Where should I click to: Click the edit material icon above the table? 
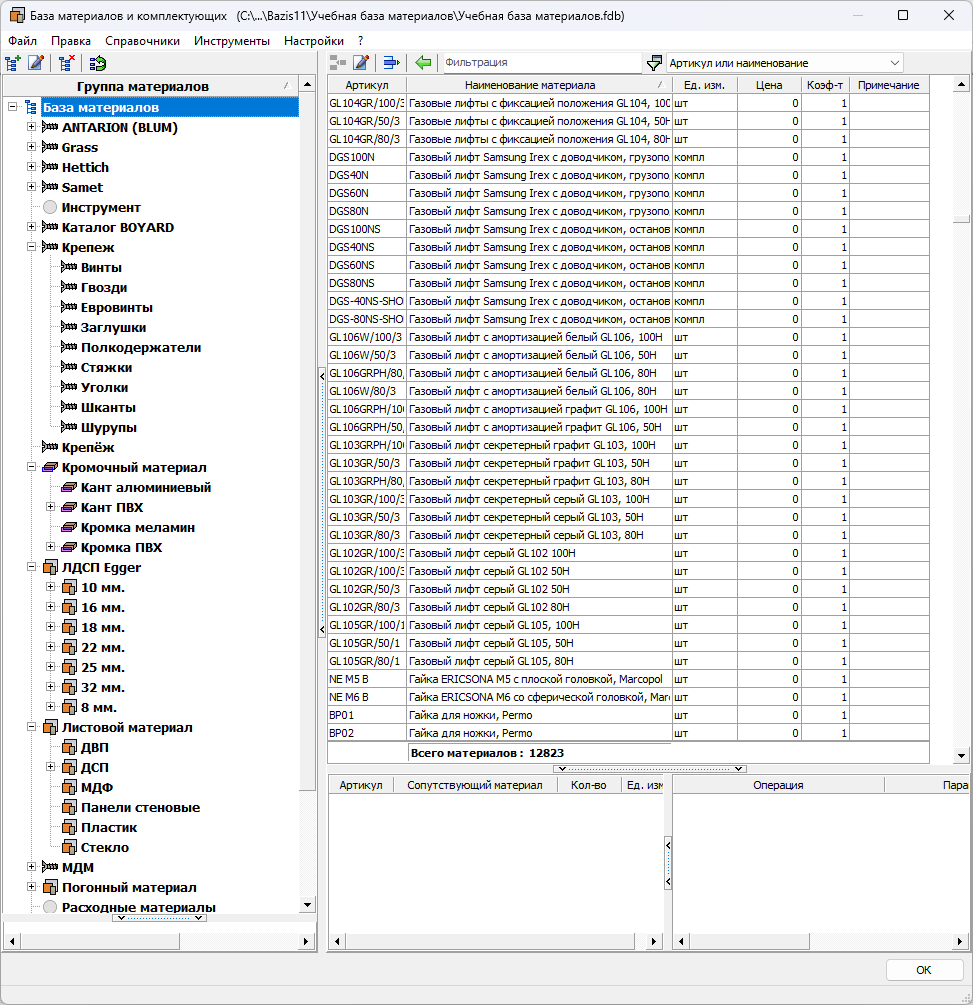coord(362,63)
